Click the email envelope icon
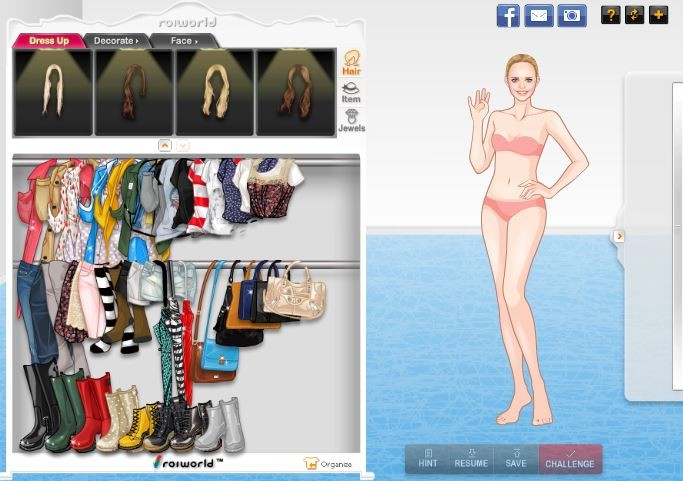Viewport: 683px width, 481px height. [x=539, y=15]
